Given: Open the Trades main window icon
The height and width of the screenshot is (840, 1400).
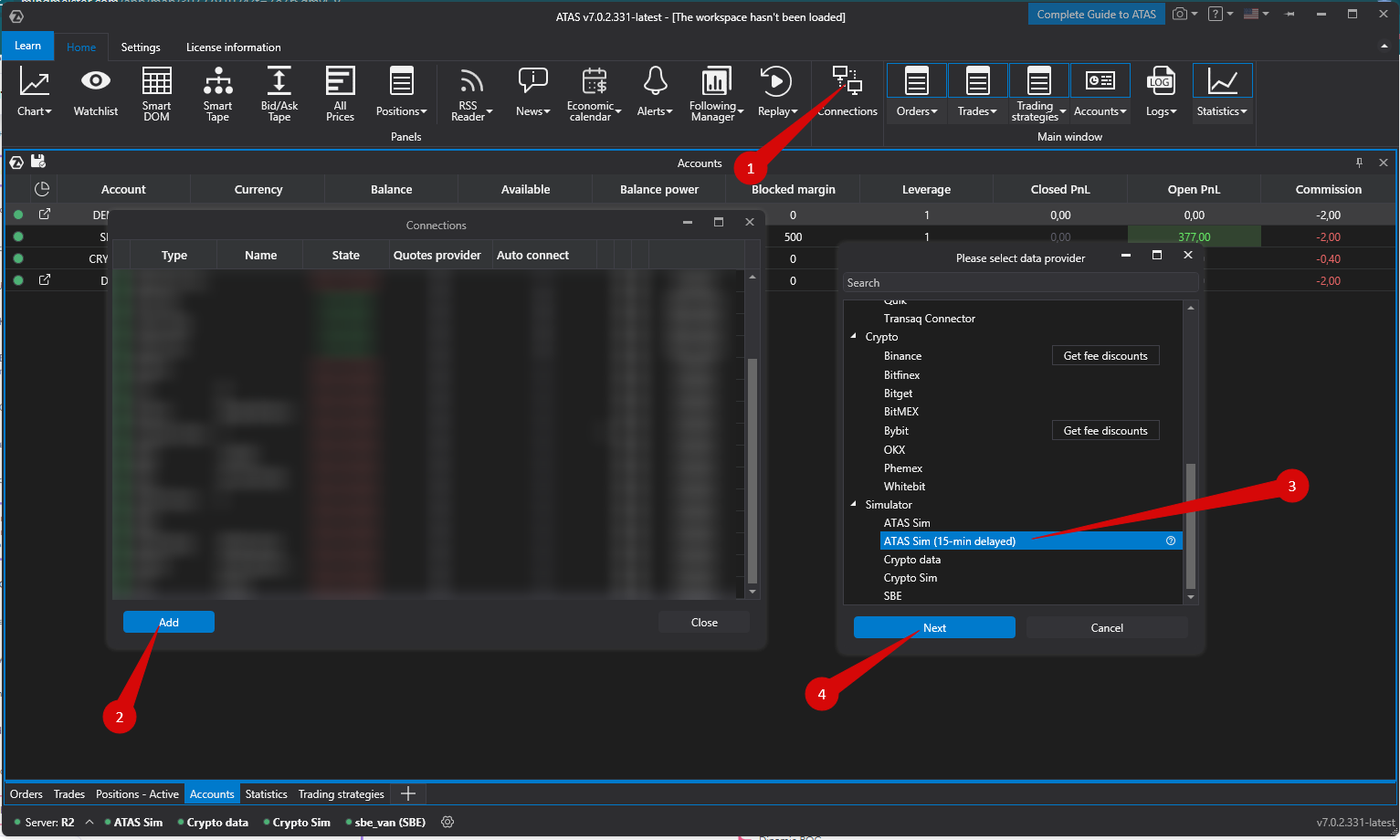Looking at the screenshot, I should [x=977, y=81].
